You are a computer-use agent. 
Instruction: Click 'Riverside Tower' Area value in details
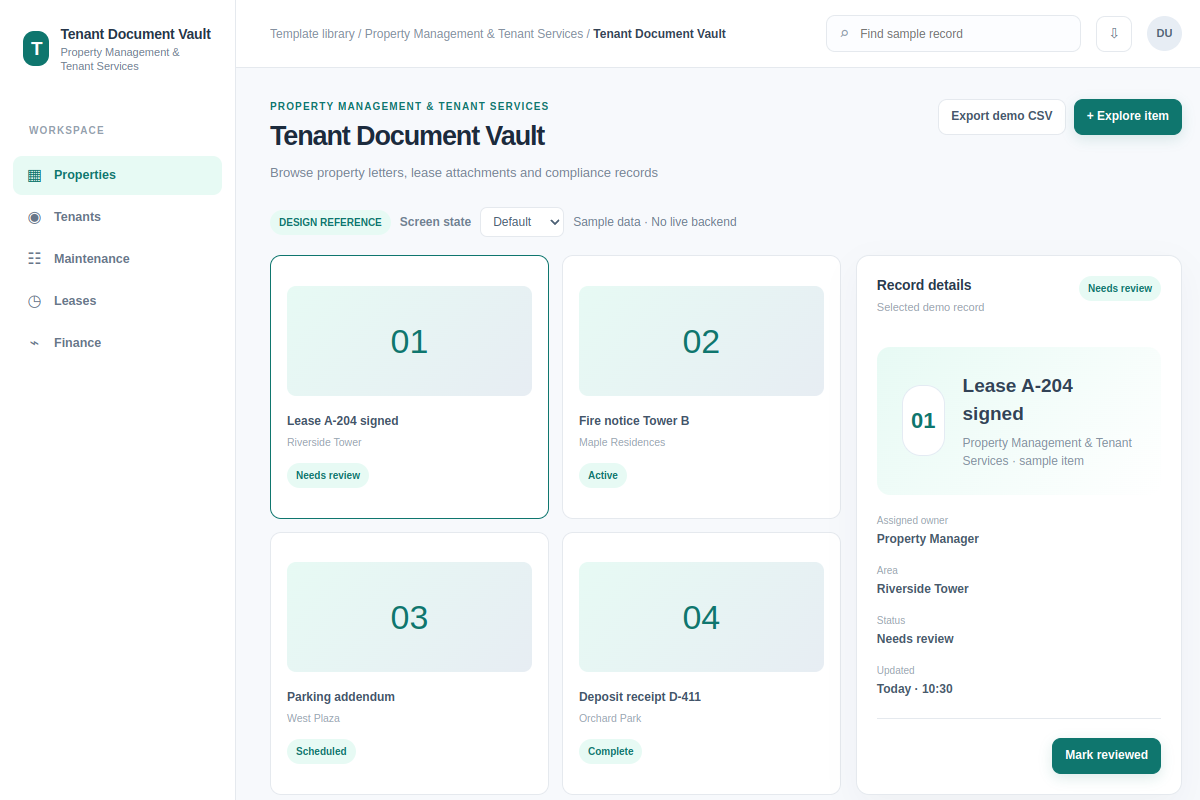(923, 589)
